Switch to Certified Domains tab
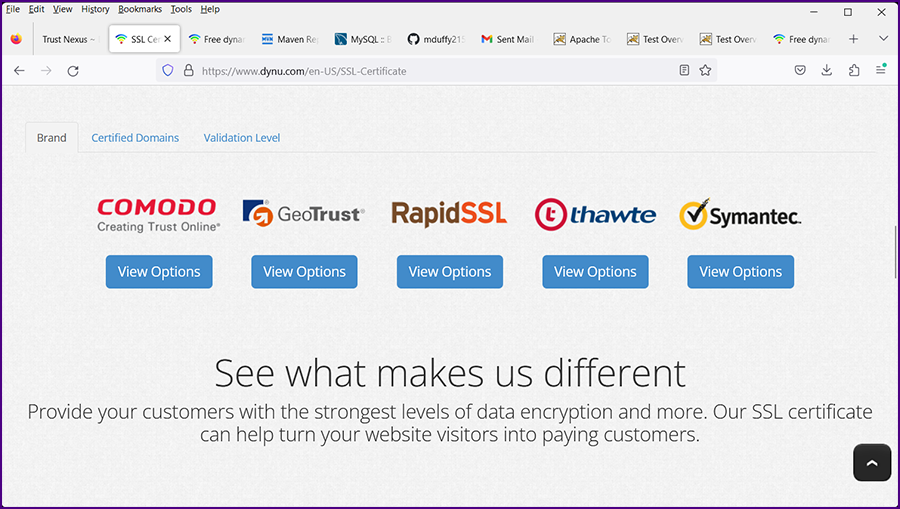Viewport: 900px width, 509px height. coord(135,138)
